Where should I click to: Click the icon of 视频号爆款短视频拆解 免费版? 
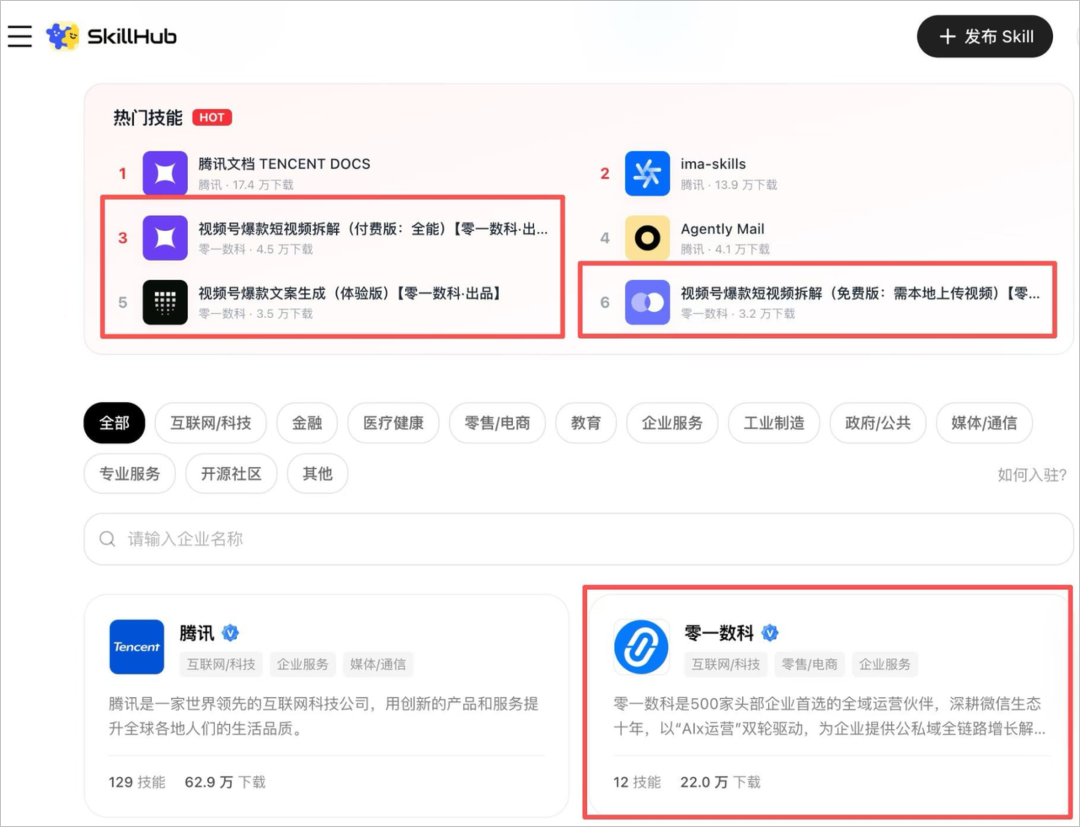pyautogui.click(x=647, y=302)
